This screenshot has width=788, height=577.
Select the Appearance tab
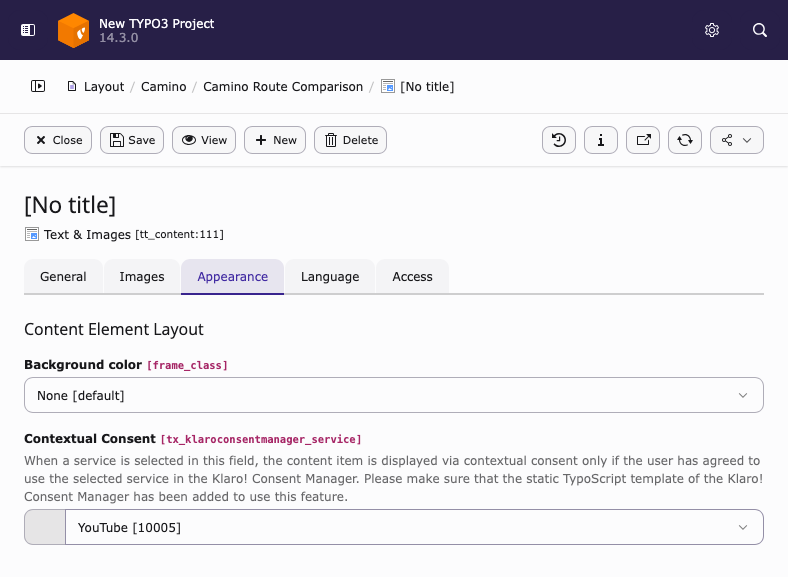pos(232,276)
